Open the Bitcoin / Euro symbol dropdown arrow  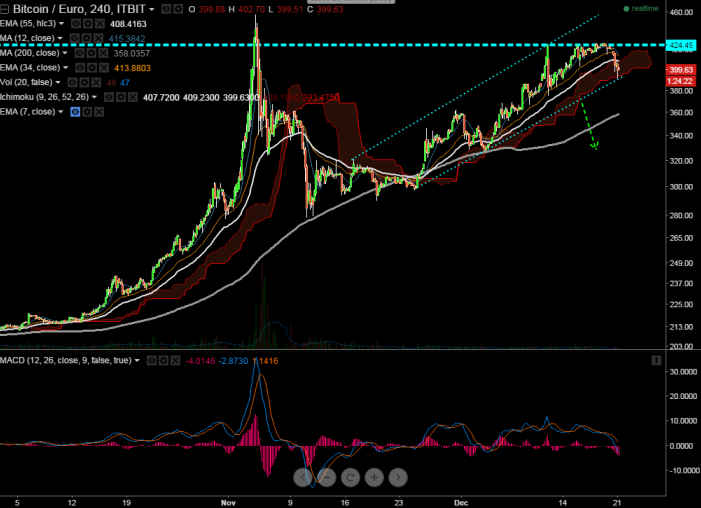(152, 9)
